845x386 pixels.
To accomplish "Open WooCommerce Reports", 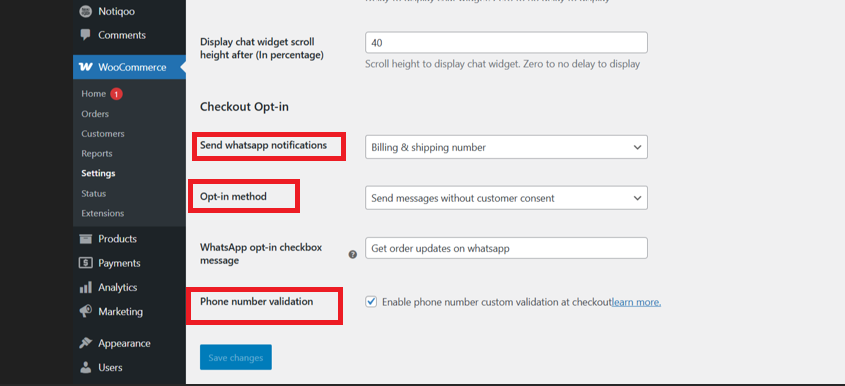I will click(97, 154).
